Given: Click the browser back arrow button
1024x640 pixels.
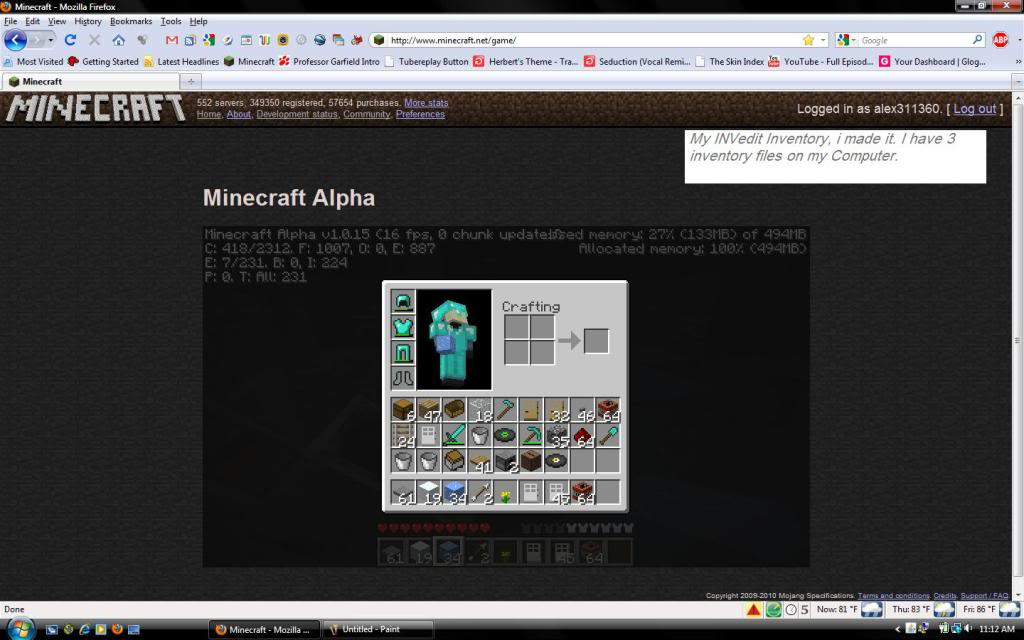Looking at the screenshot, I should click(15, 40).
